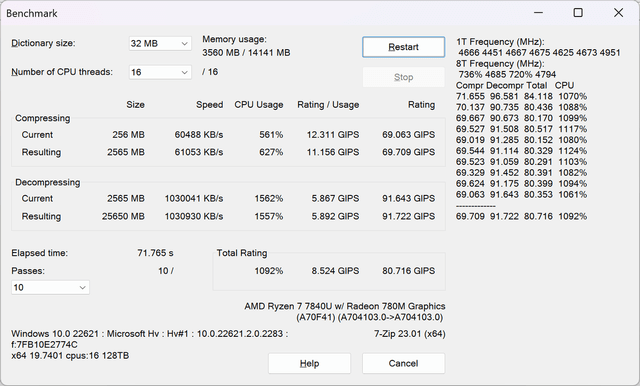640x386 pixels.
Task: Click the 7-Zip 23.01 (x64) version text
Action: (x=410, y=334)
